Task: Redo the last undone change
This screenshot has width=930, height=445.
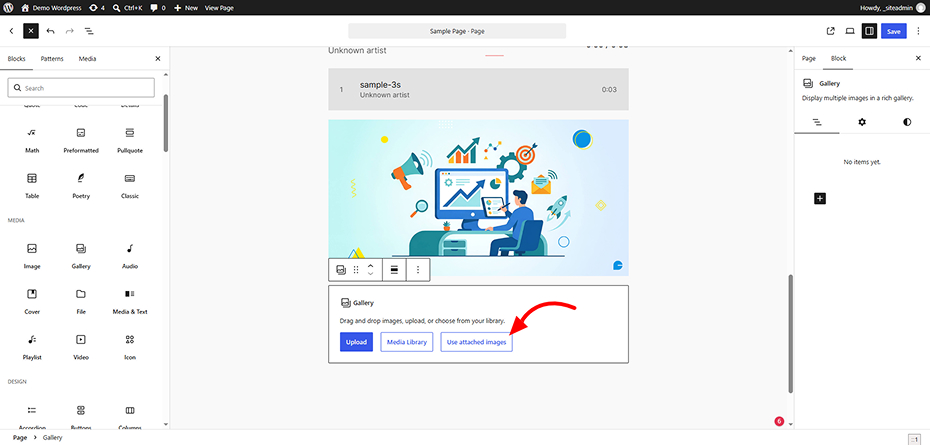Action: (69, 31)
